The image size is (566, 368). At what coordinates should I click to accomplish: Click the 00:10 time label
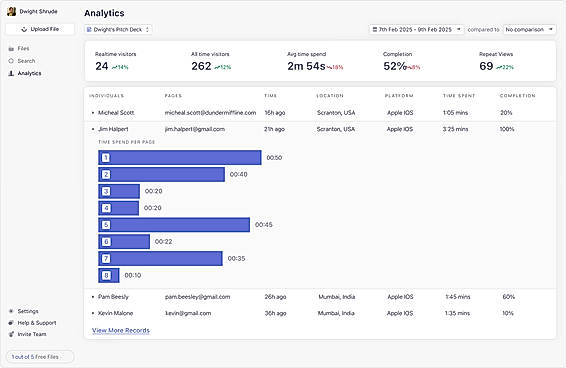(x=132, y=275)
